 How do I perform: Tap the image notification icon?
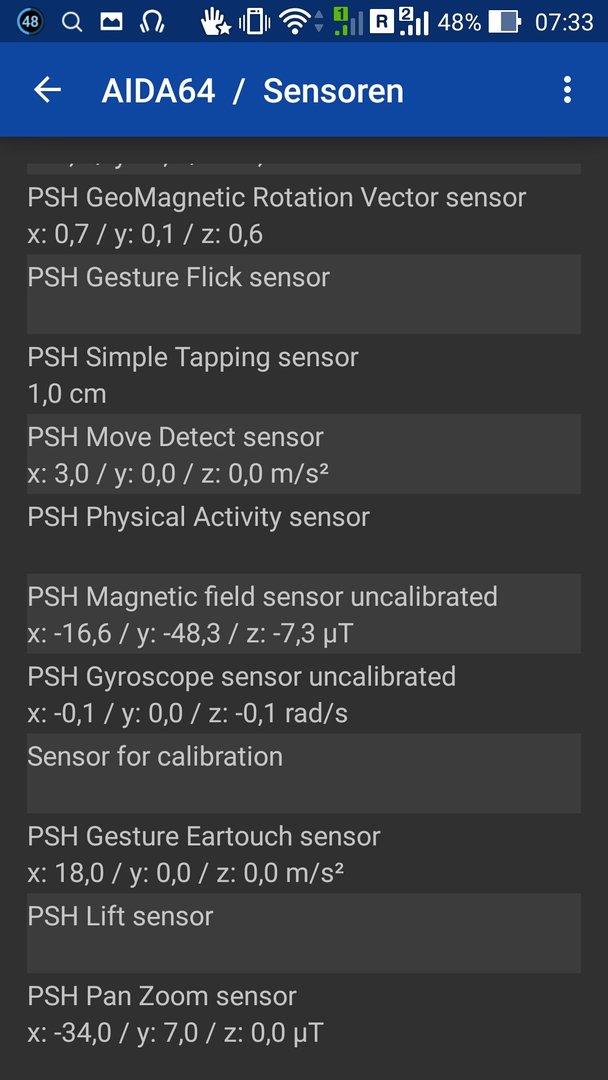point(111,22)
